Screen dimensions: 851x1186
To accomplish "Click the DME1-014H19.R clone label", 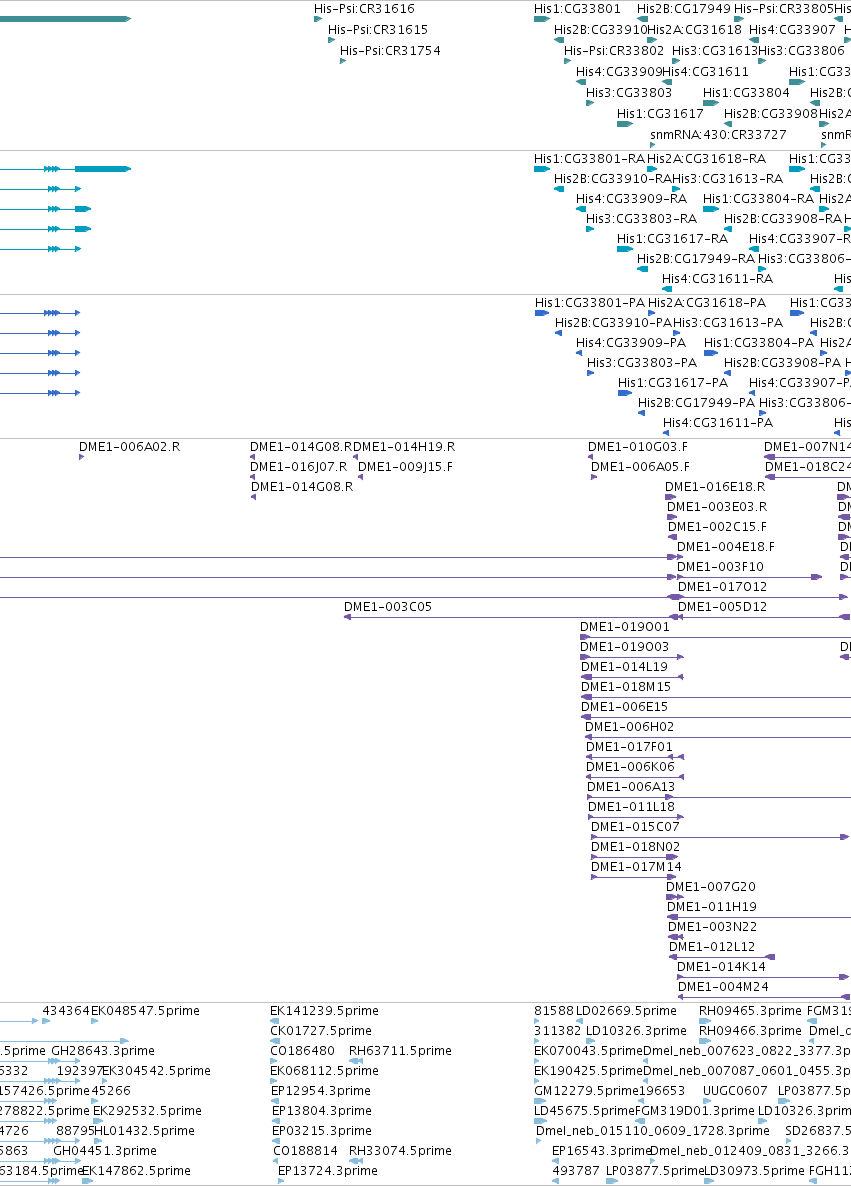I will pos(404,447).
